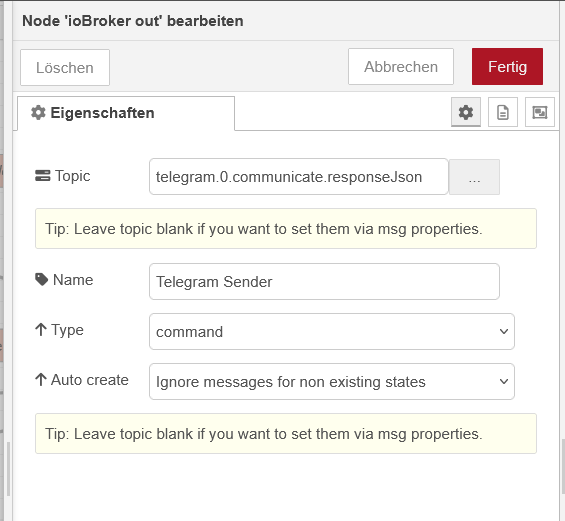The height and width of the screenshot is (521, 565).
Task: Expand the Auto create dropdown
Action: pos(332,382)
